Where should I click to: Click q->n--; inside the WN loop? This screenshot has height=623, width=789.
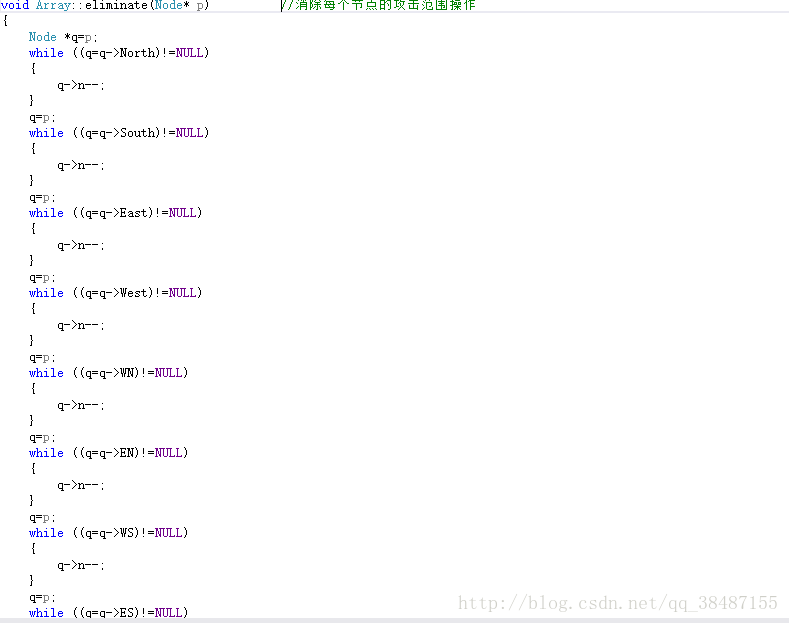coord(81,405)
